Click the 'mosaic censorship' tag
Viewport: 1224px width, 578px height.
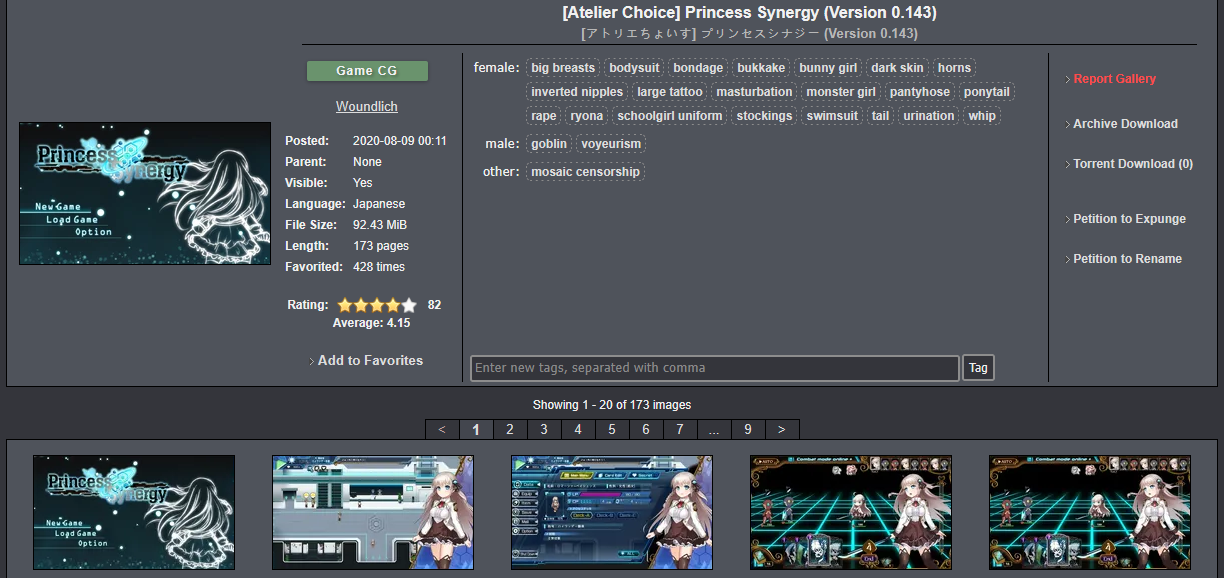point(585,172)
